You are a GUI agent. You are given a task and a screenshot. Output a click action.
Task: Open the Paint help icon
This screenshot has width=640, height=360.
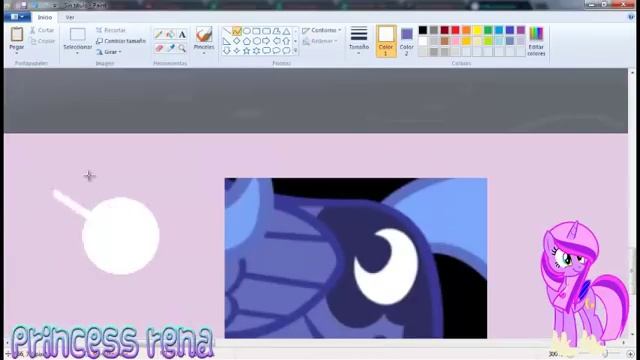631,17
